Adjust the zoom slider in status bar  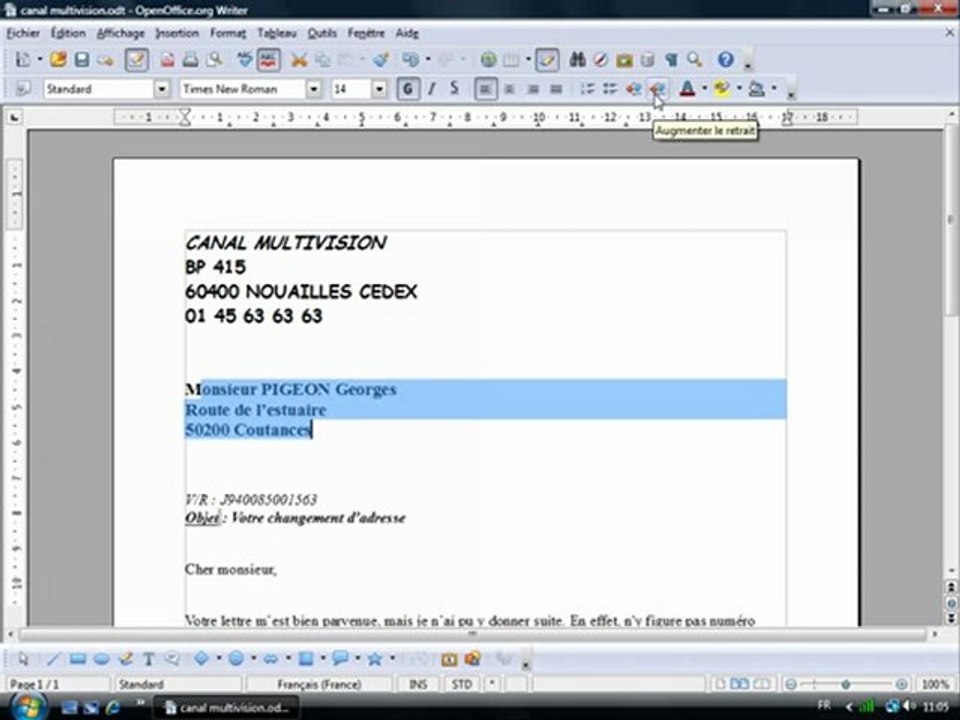pyautogui.click(x=846, y=684)
